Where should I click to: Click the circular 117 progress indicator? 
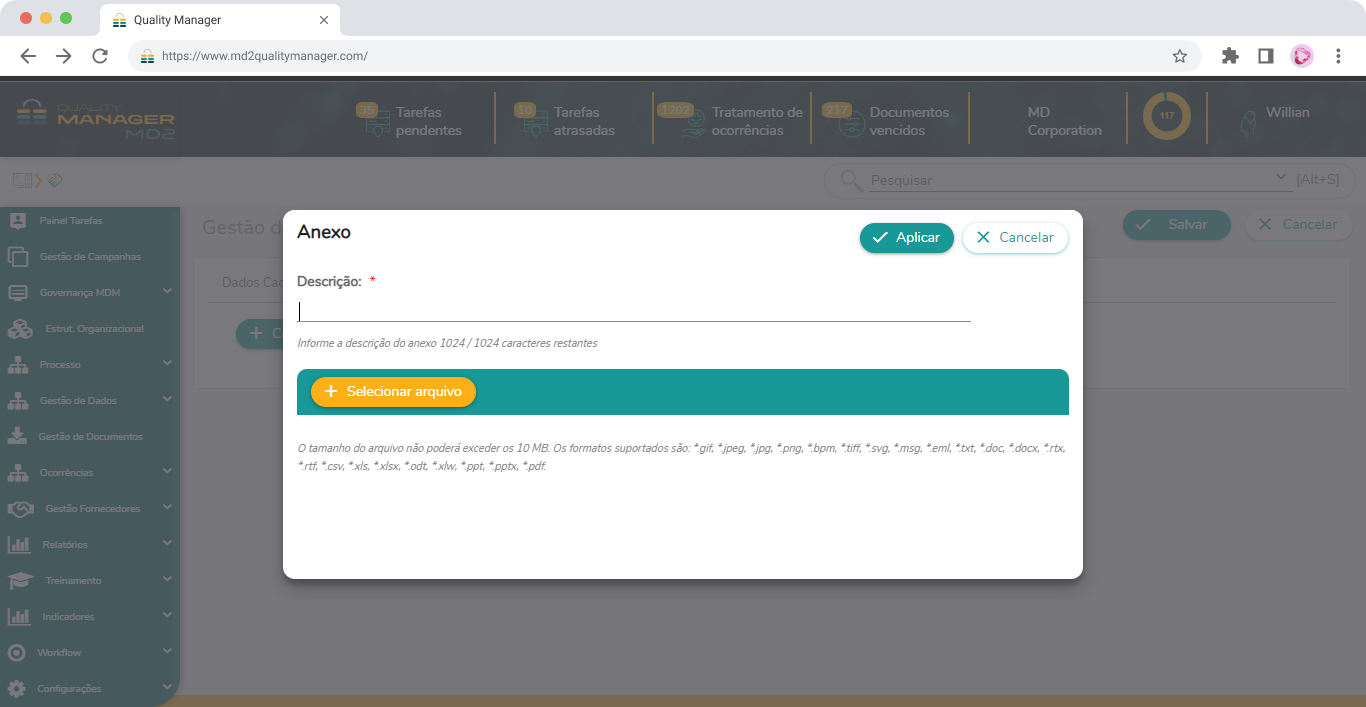pos(1166,117)
